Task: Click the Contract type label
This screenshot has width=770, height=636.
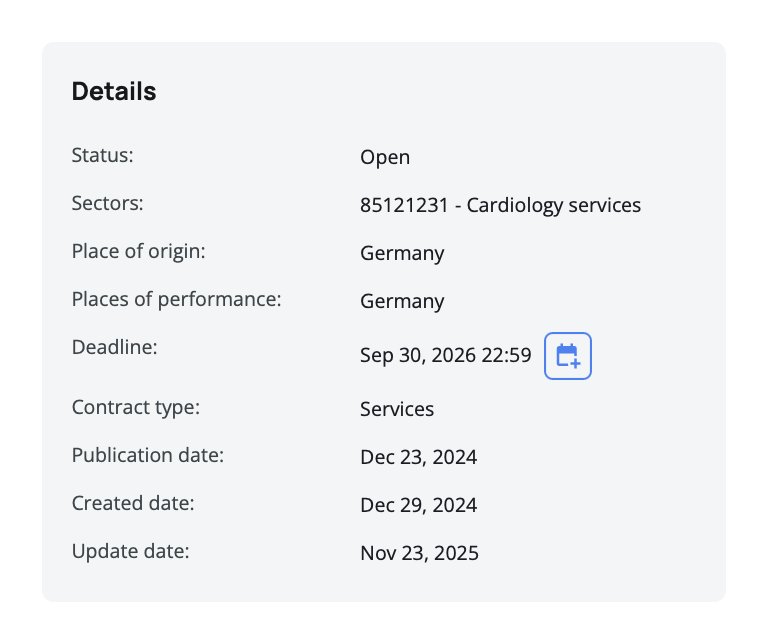Action: pos(136,407)
